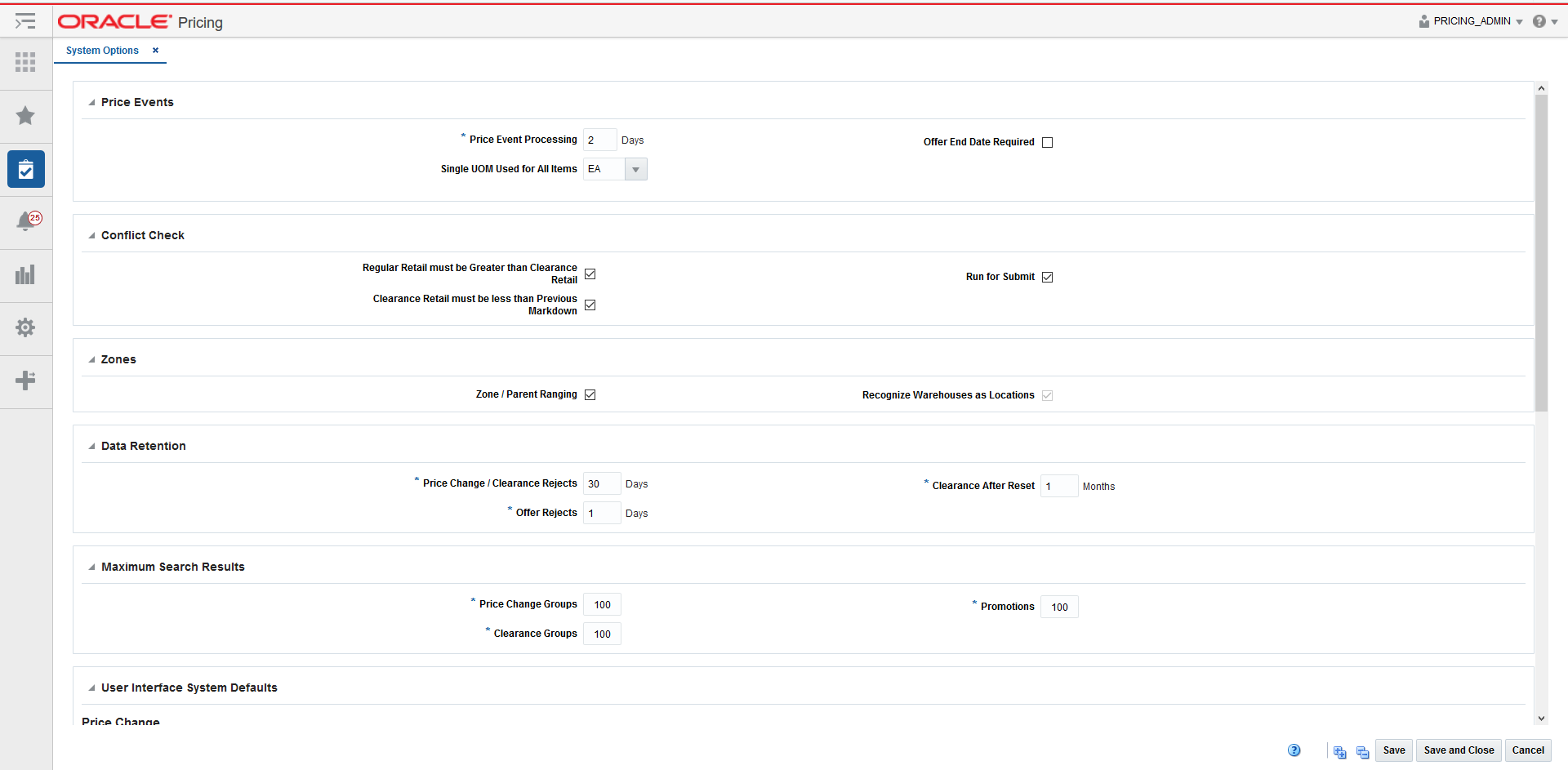Collapse the Price Events section
Viewport: 1568px width, 770px height.
click(91, 103)
